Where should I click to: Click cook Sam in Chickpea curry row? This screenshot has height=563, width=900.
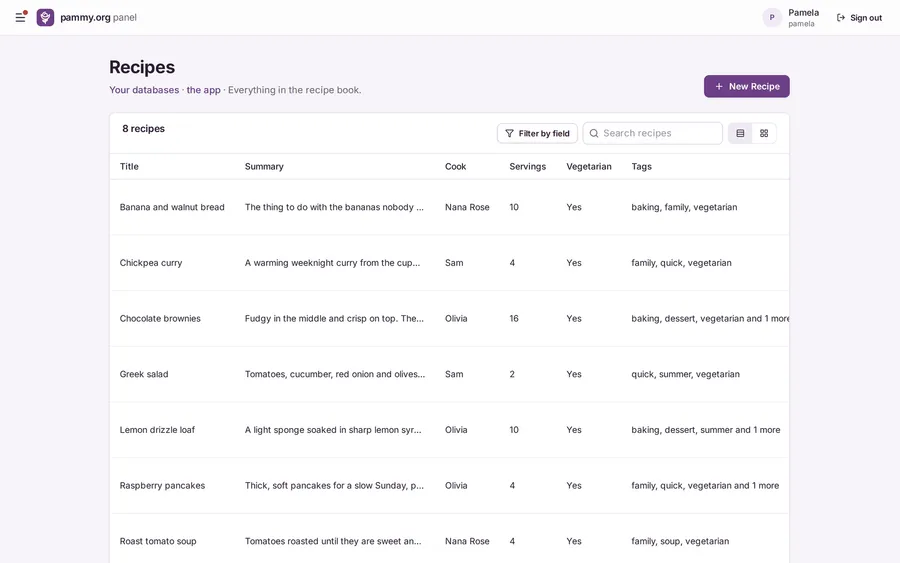[x=454, y=263]
